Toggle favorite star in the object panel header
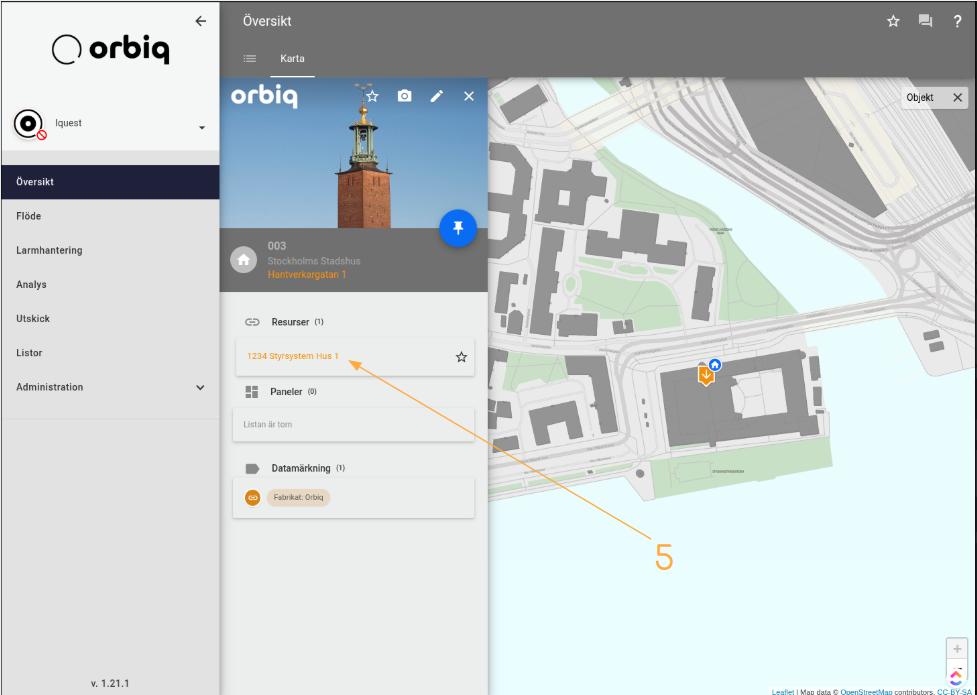The height and width of the screenshot is (695, 977). coord(372,96)
